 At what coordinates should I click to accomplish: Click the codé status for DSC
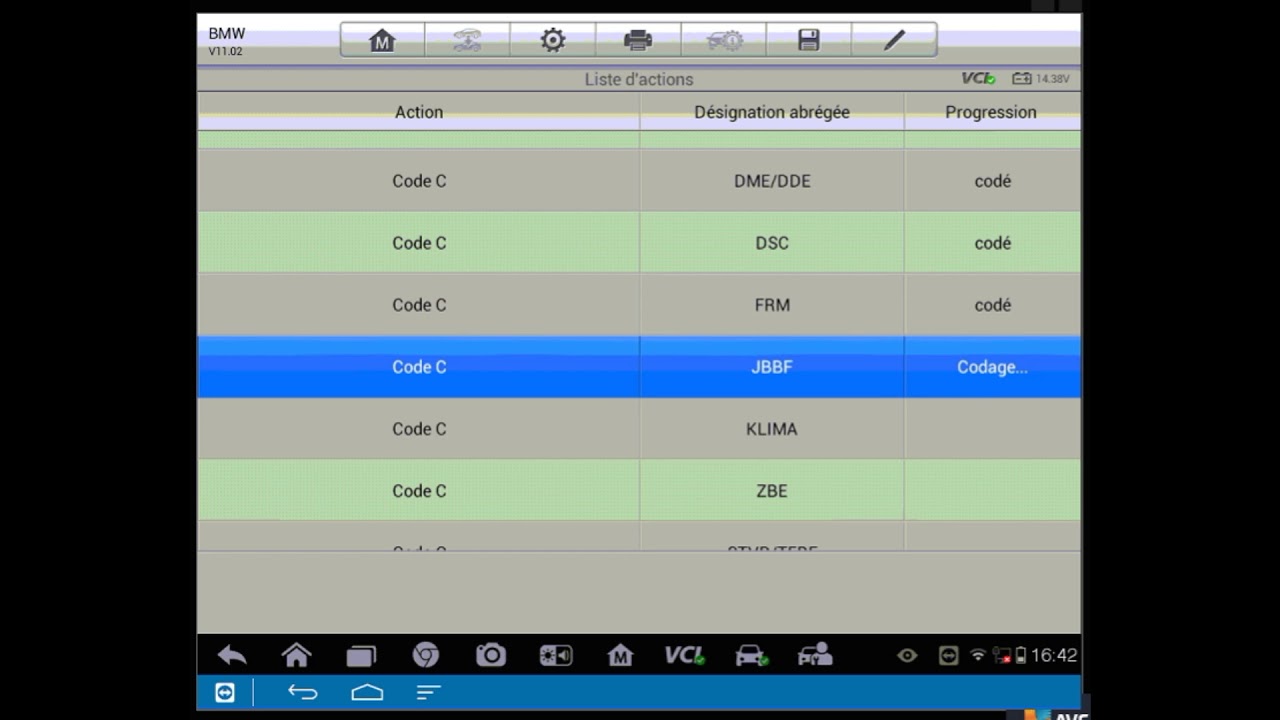coord(992,243)
